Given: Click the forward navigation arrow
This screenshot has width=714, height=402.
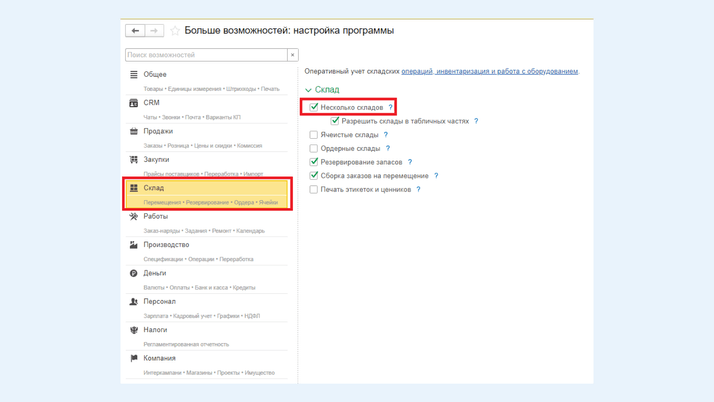Looking at the screenshot, I should click(x=154, y=31).
